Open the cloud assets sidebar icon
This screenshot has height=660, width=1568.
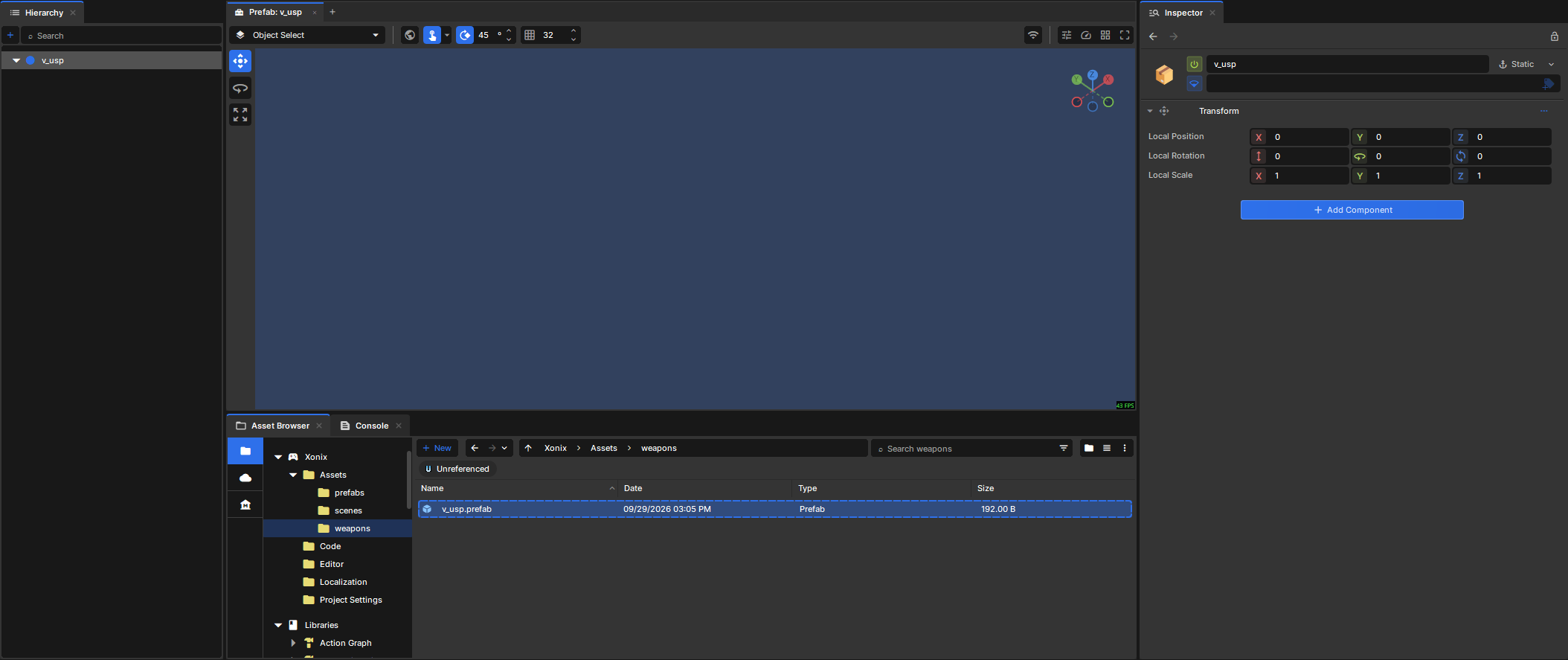point(245,478)
